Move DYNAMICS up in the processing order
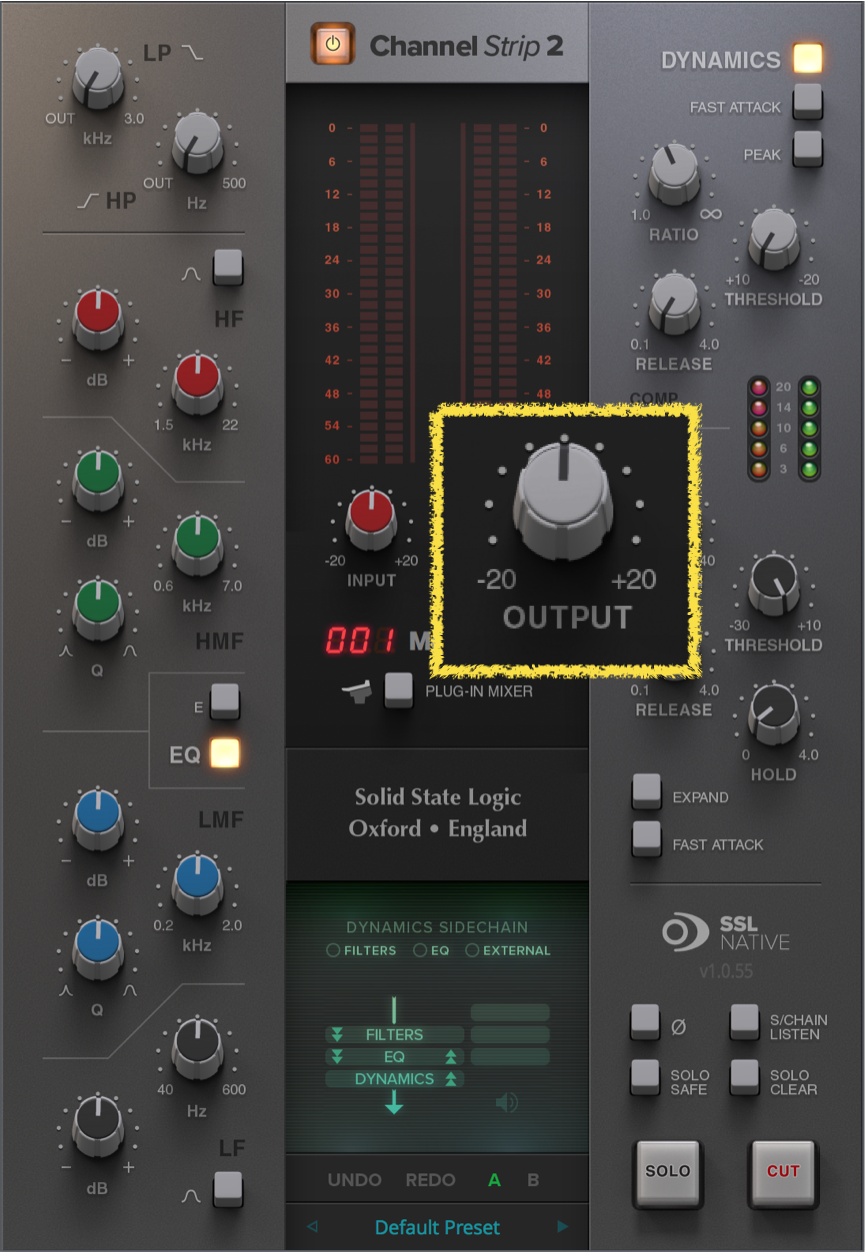Image resolution: width=868 pixels, height=1252 pixels. [451, 1079]
